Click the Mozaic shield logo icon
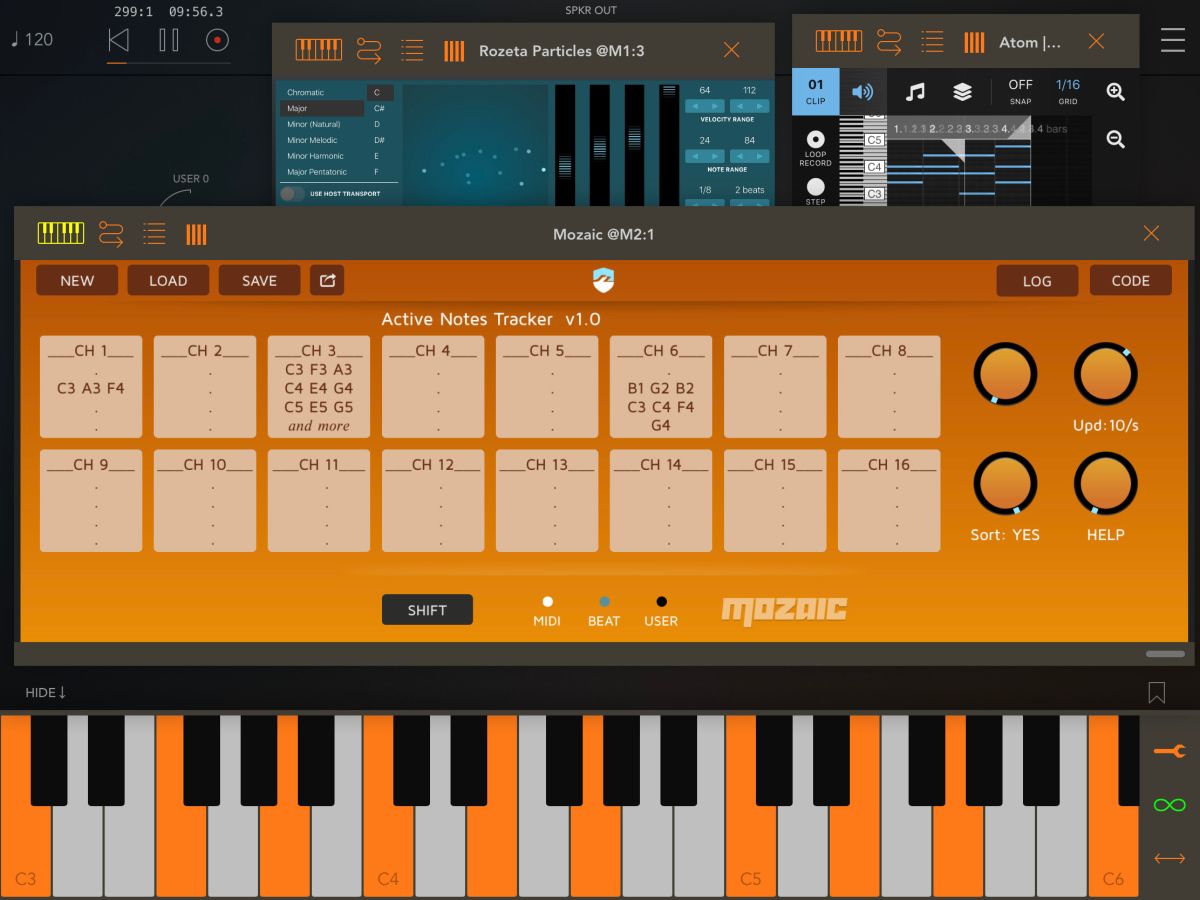The width and height of the screenshot is (1200, 900). (x=603, y=281)
